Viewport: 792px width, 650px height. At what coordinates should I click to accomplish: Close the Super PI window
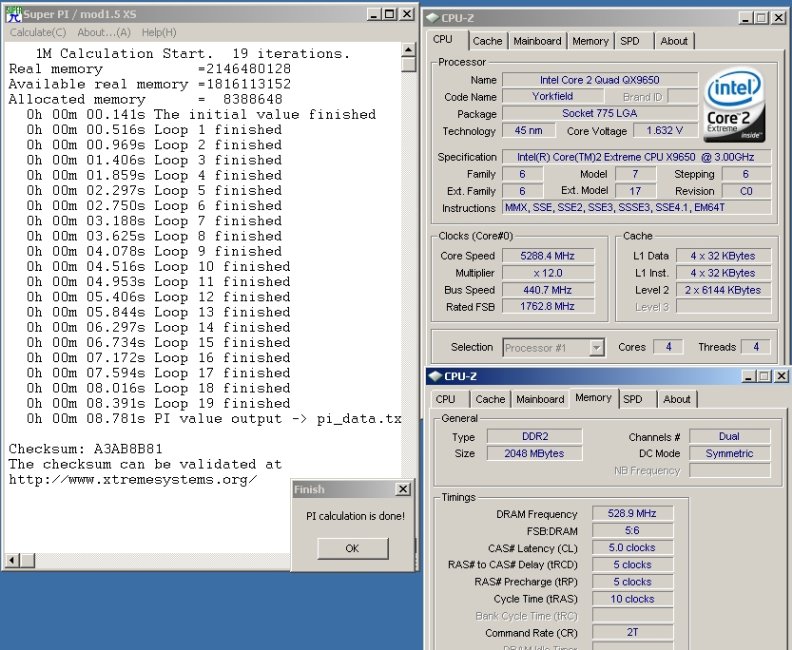(x=407, y=14)
